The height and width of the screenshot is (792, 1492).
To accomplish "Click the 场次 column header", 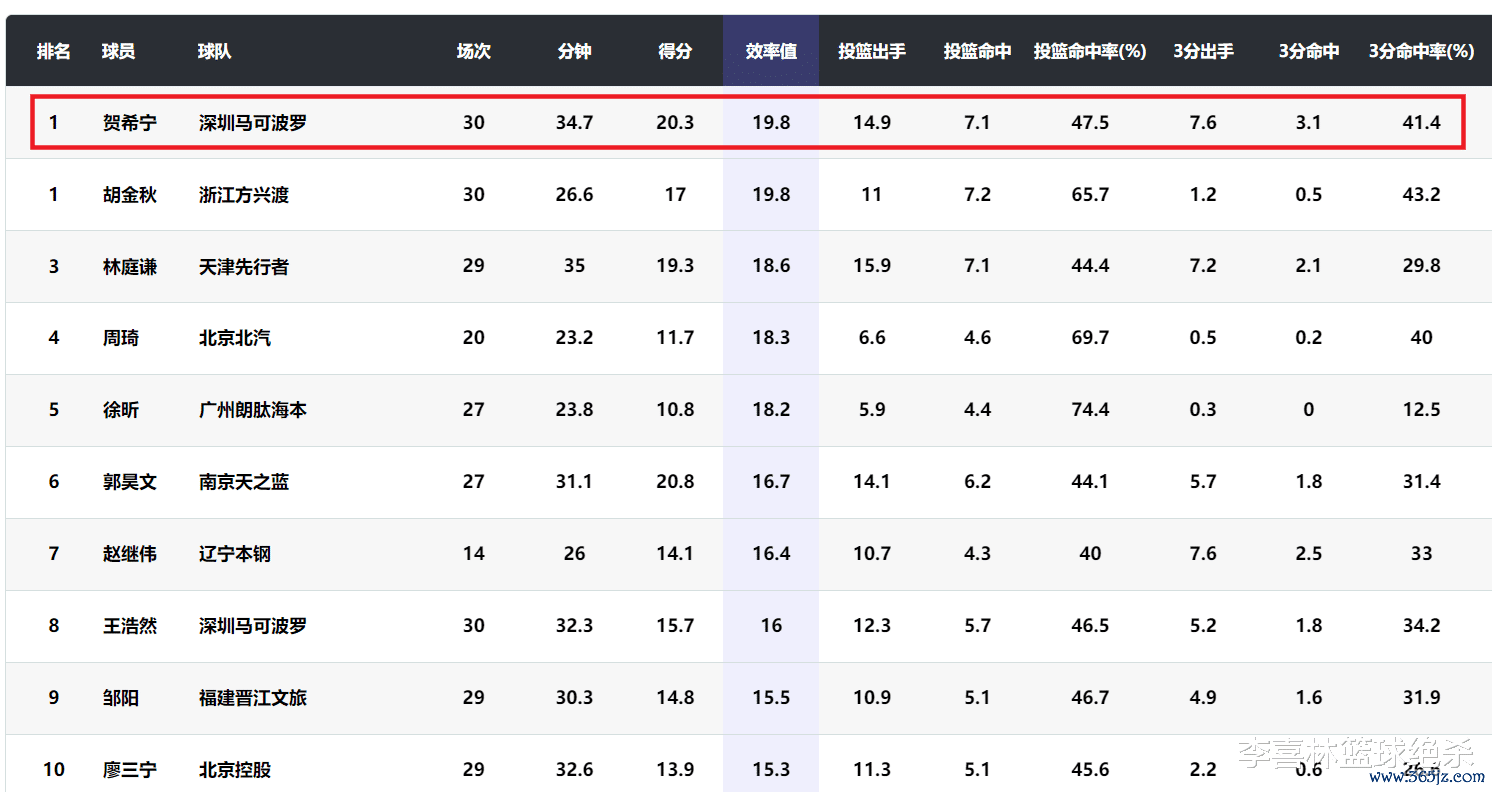I will pyautogui.click(x=473, y=51).
